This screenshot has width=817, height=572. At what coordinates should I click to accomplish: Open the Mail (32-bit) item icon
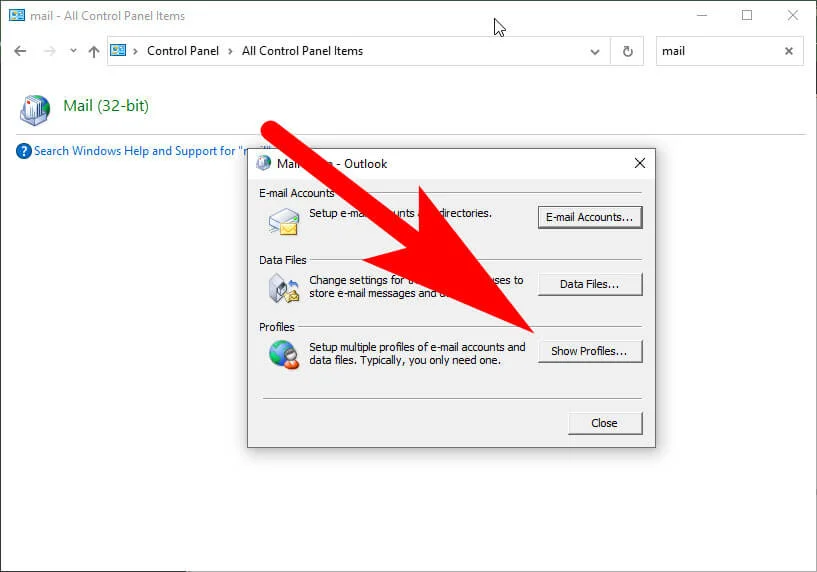[35, 110]
